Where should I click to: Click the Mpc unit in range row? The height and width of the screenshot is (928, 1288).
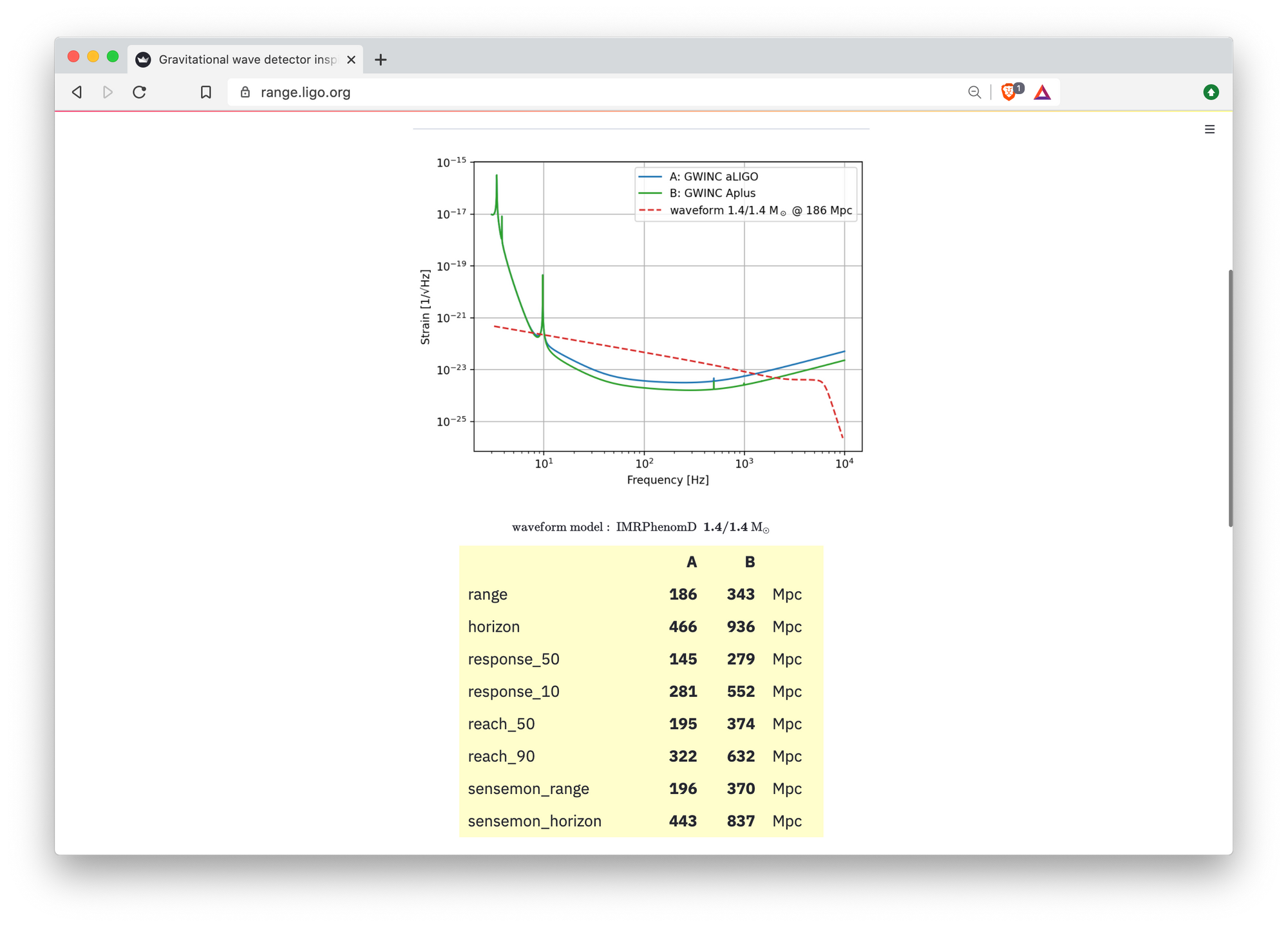pyautogui.click(x=787, y=594)
